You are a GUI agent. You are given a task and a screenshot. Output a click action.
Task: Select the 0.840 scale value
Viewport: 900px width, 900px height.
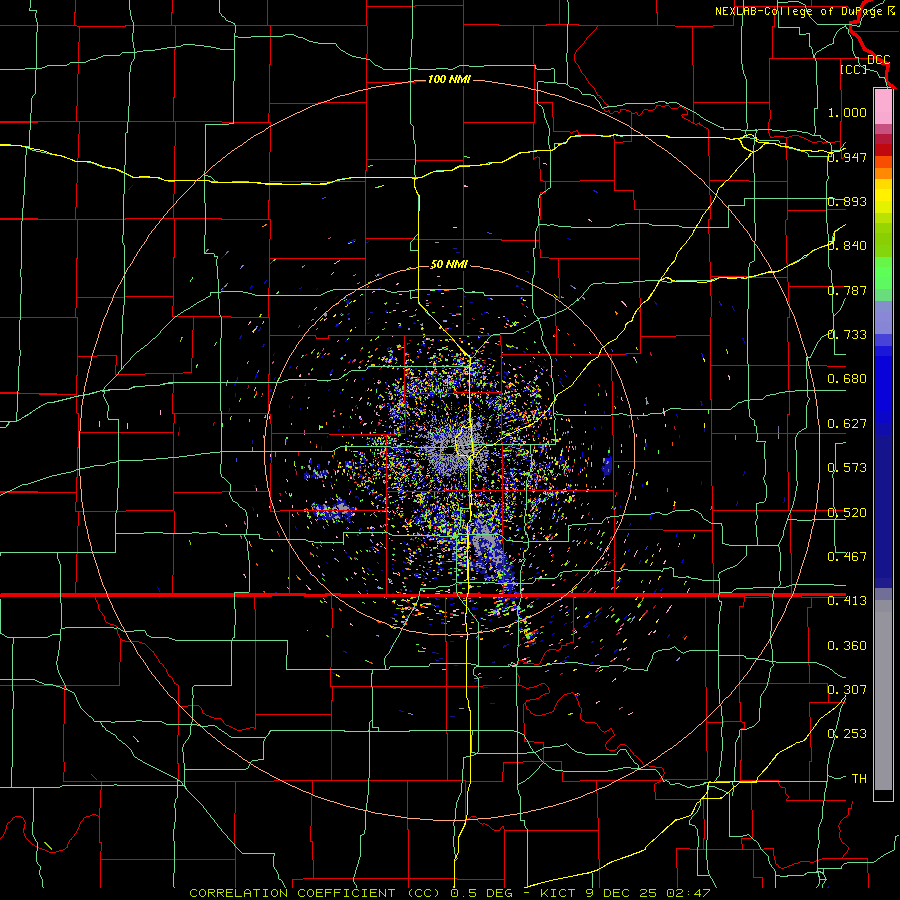click(x=847, y=246)
